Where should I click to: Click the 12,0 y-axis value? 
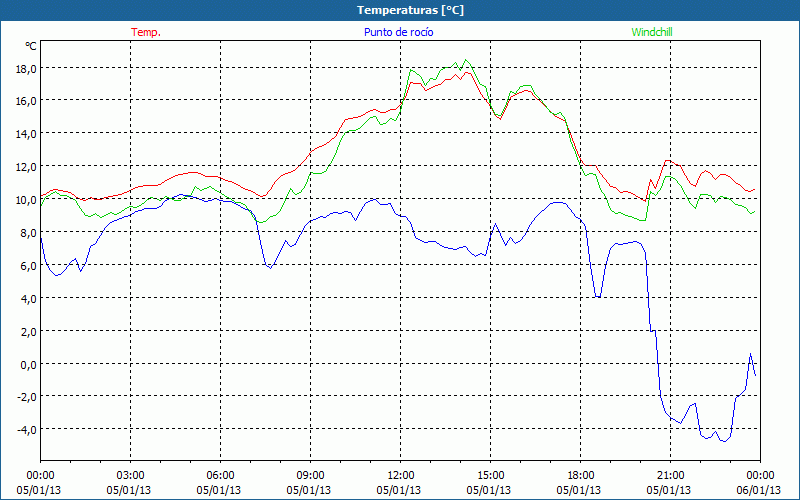(x=26, y=167)
